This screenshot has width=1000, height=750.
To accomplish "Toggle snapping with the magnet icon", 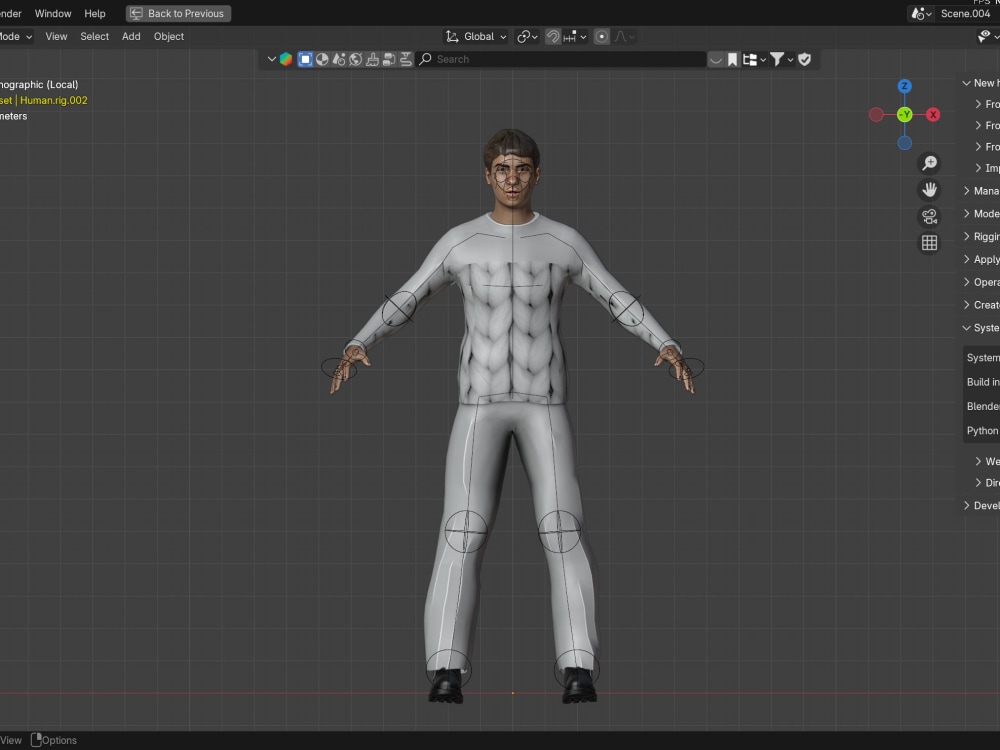I will [553, 36].
